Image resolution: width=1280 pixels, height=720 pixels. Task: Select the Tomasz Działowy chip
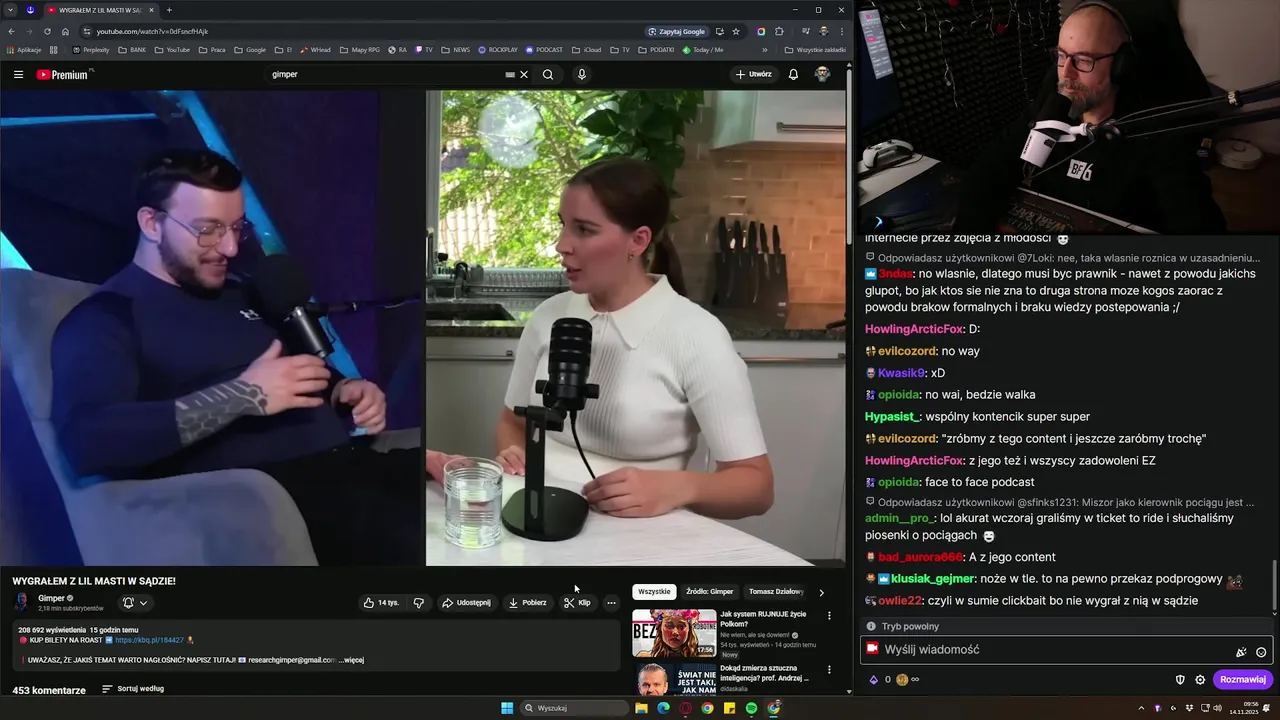776,592
